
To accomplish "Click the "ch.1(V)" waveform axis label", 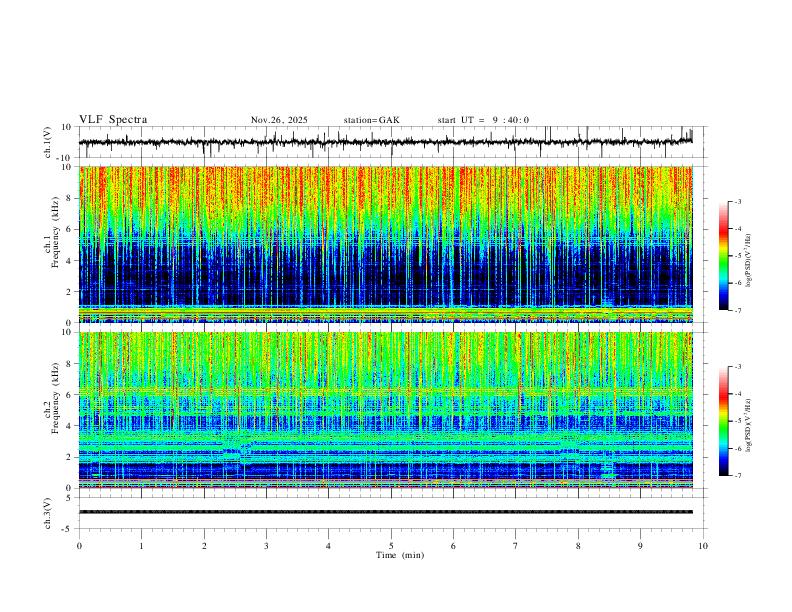I will click(48, 142).
